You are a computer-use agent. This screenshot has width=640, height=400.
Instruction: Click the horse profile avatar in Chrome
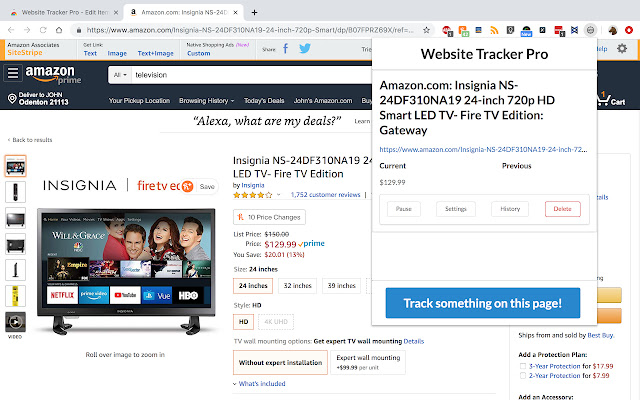tap(613, 30)
